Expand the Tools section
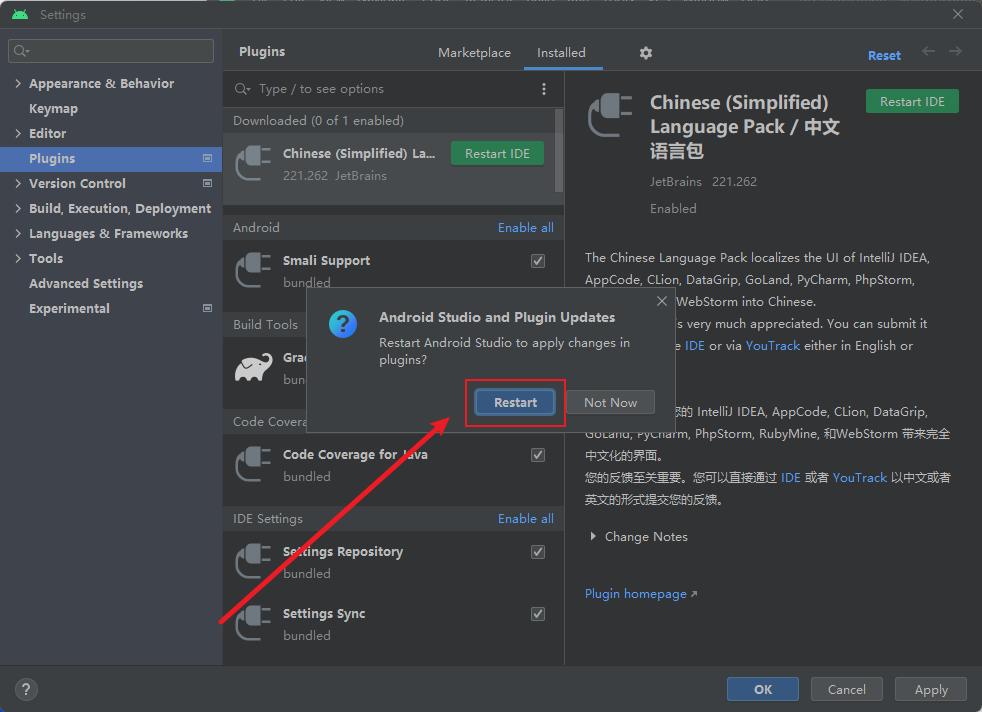Image resolution: width=982 pixels, height=712 pixels. 18,259
